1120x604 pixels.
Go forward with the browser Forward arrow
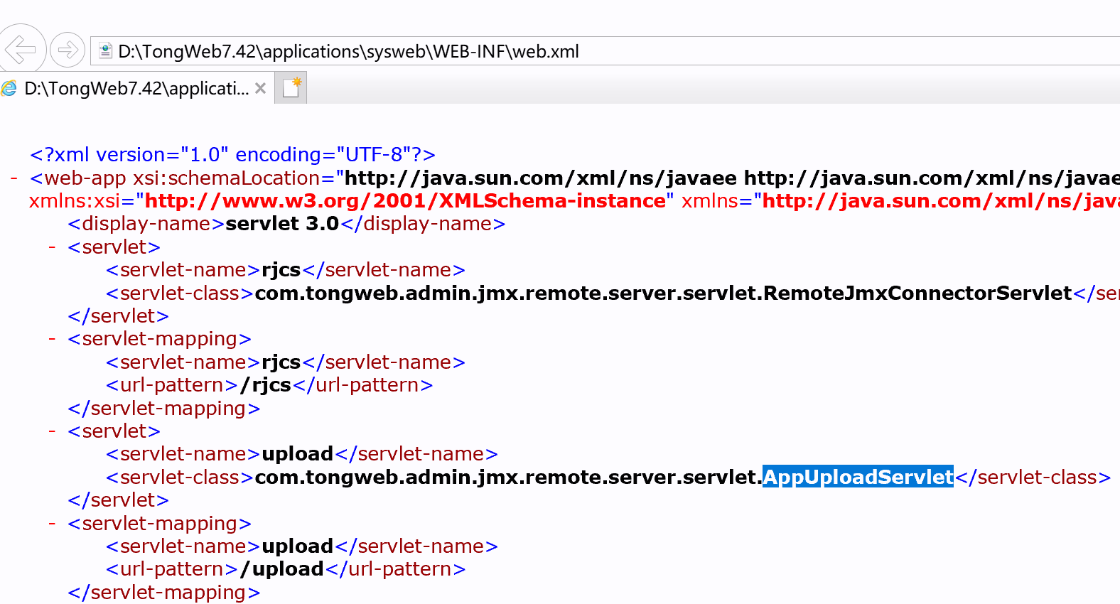[x=68, y=50]
